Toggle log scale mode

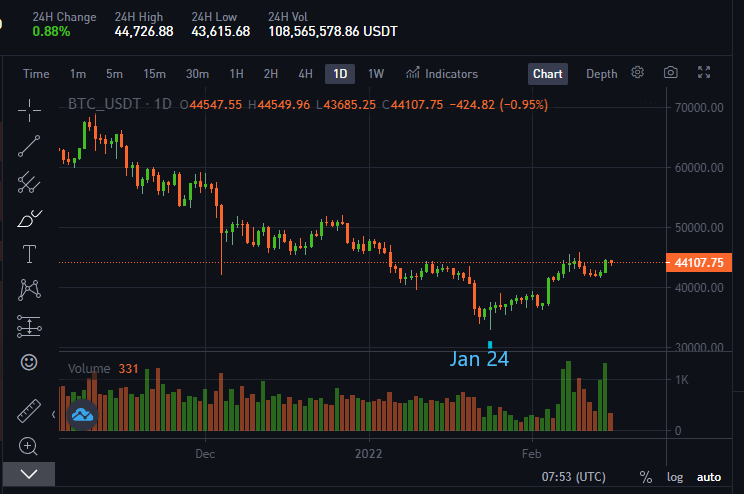click(x=675, y=477)
